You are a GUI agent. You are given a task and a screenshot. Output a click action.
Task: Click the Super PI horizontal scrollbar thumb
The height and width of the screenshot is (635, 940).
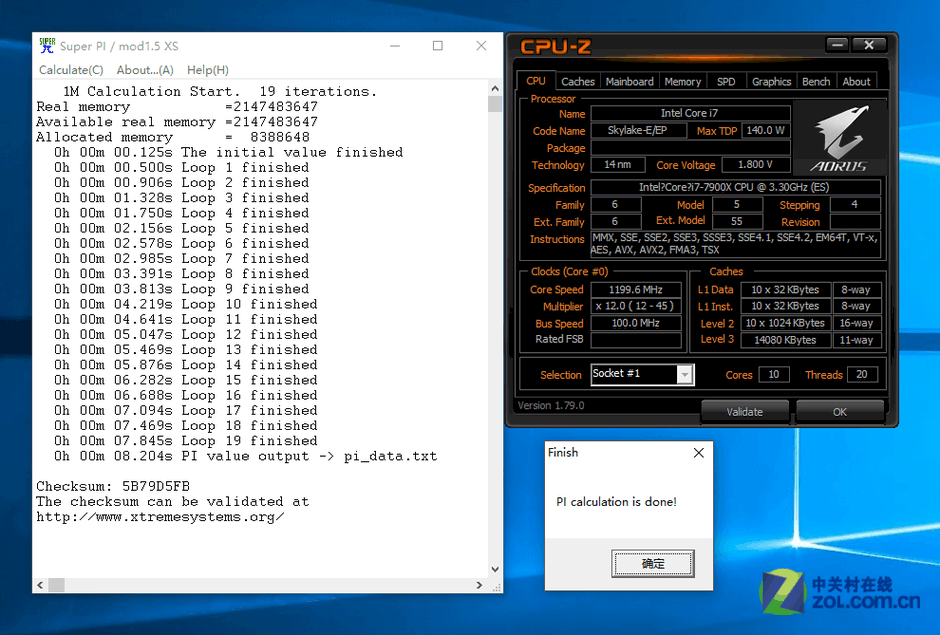[56, 585]
